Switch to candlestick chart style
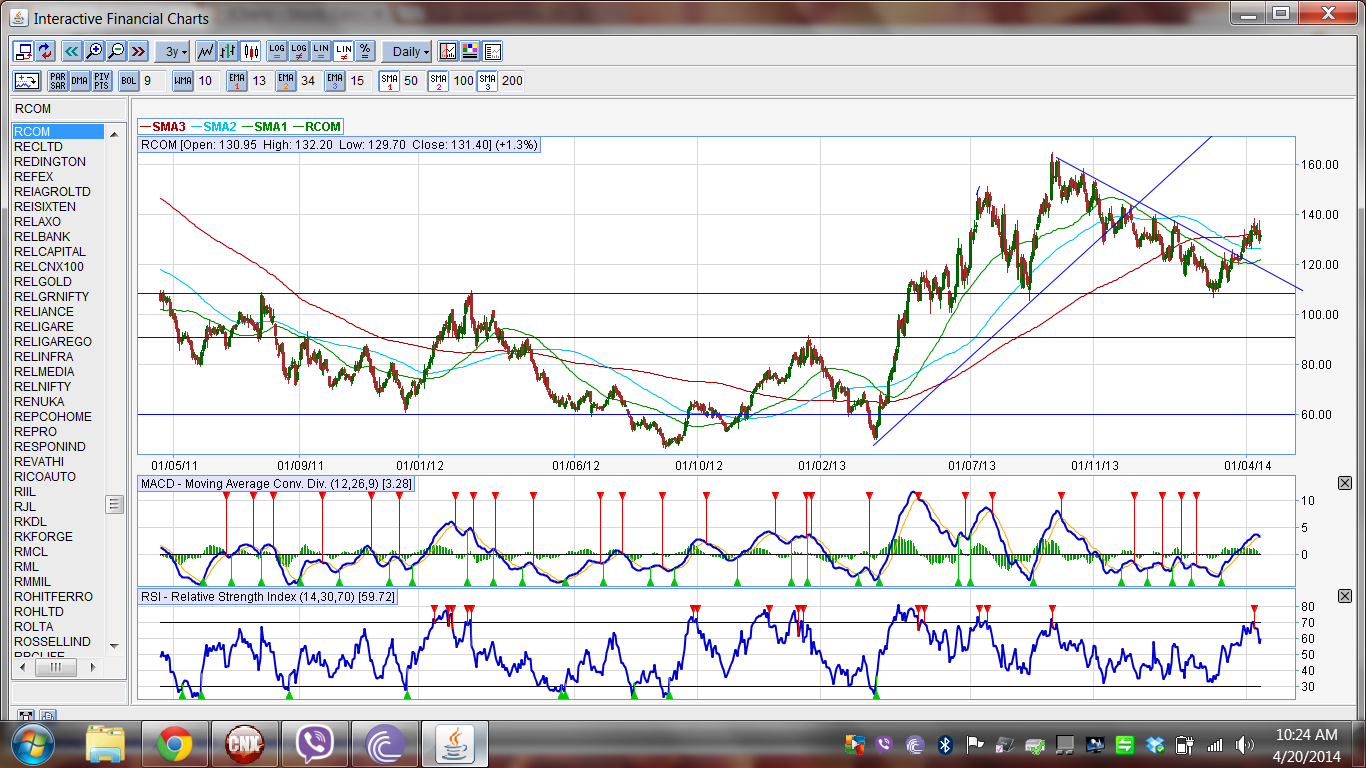 250,51
